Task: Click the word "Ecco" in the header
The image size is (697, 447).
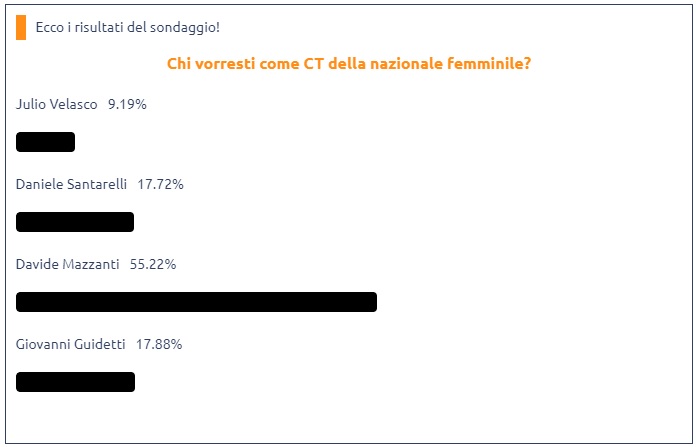Action: [x=49, y=27]
